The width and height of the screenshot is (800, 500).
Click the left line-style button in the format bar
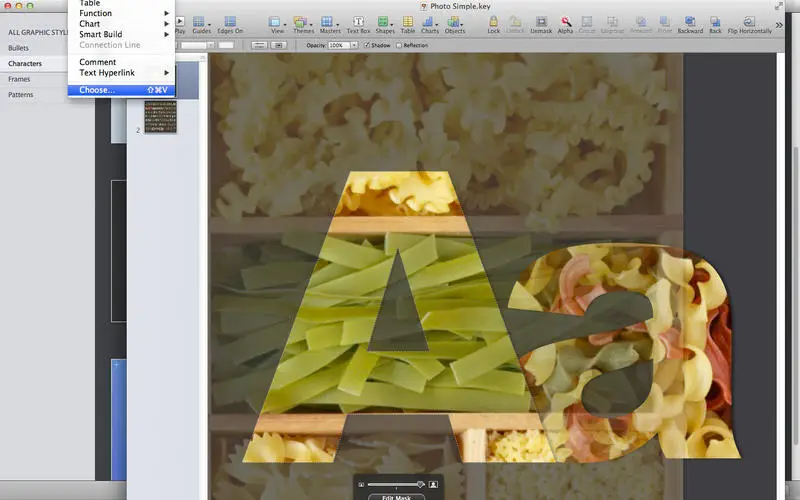259,45
